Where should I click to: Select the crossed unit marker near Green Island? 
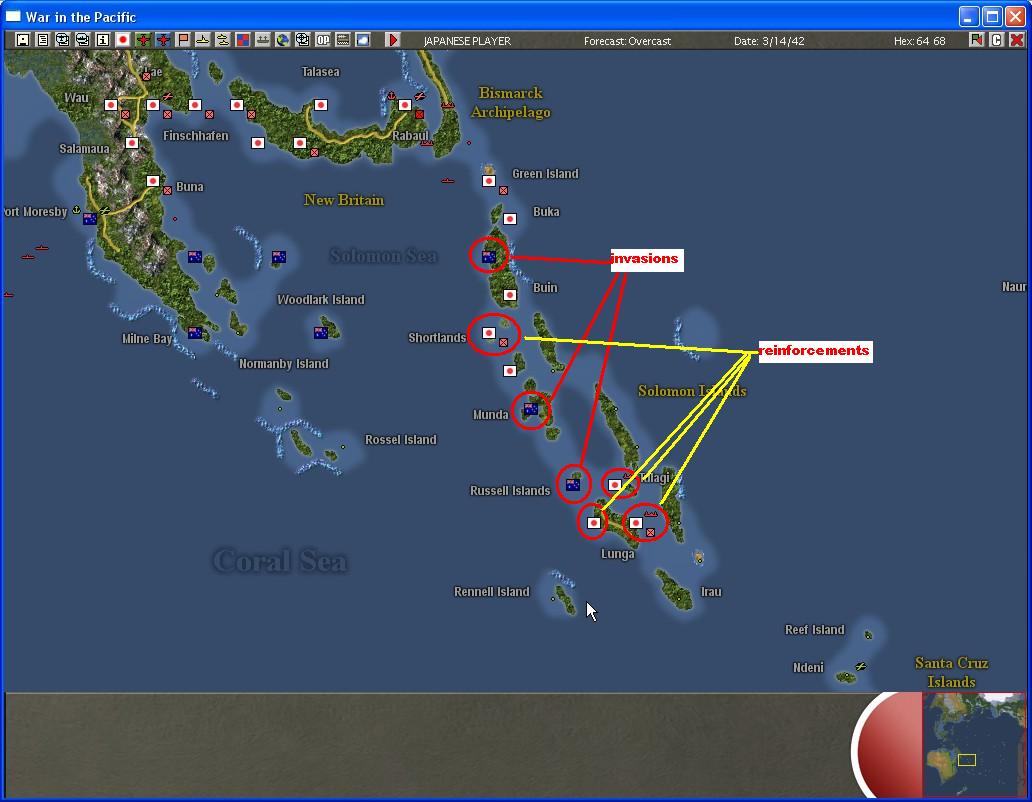pos(503,190)
